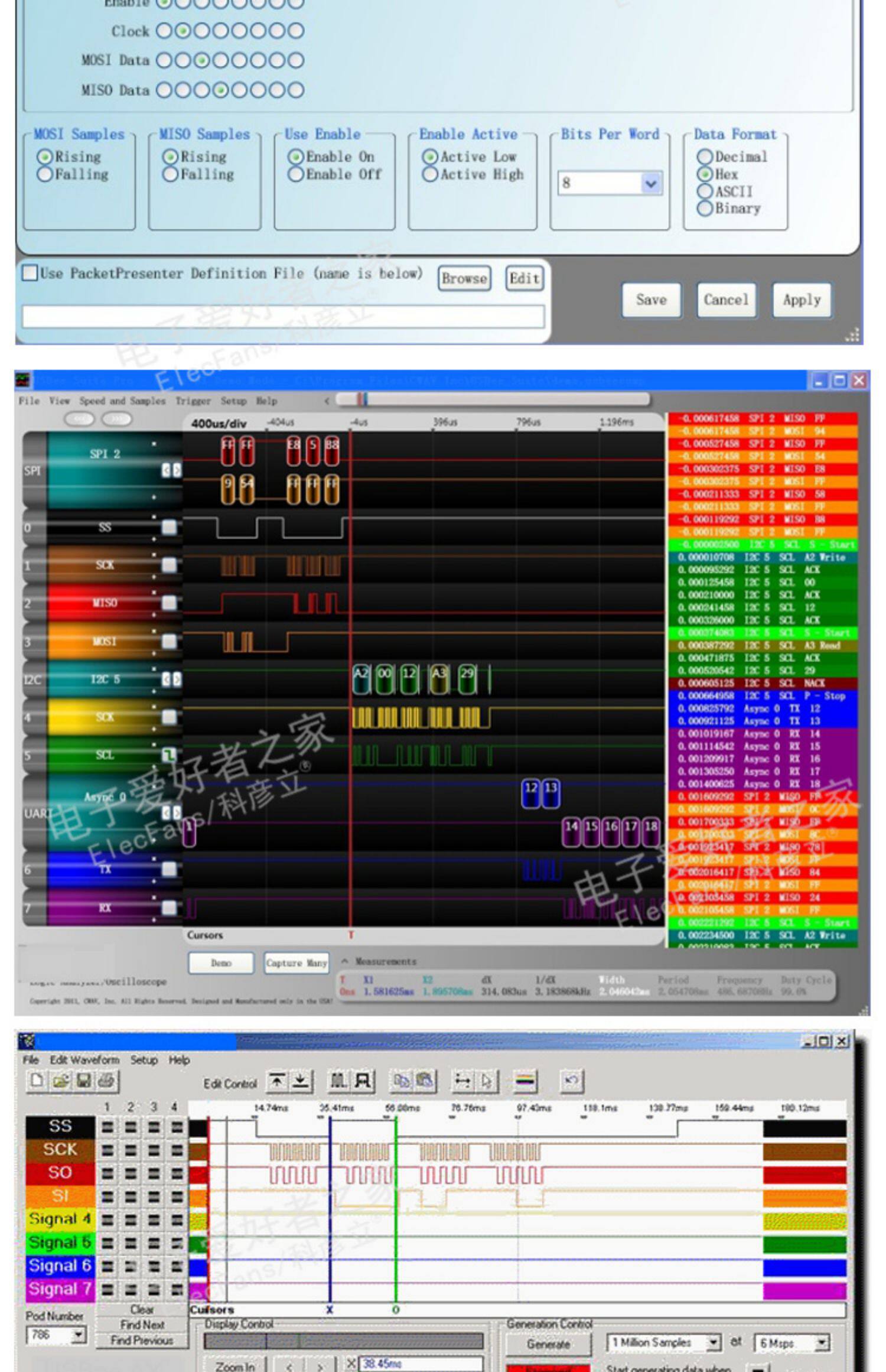The width and height of the screenshot is (886, 1372).
Task: Click the falling-edge trigger icon on the SCL channel
Action: click(169, 755)
